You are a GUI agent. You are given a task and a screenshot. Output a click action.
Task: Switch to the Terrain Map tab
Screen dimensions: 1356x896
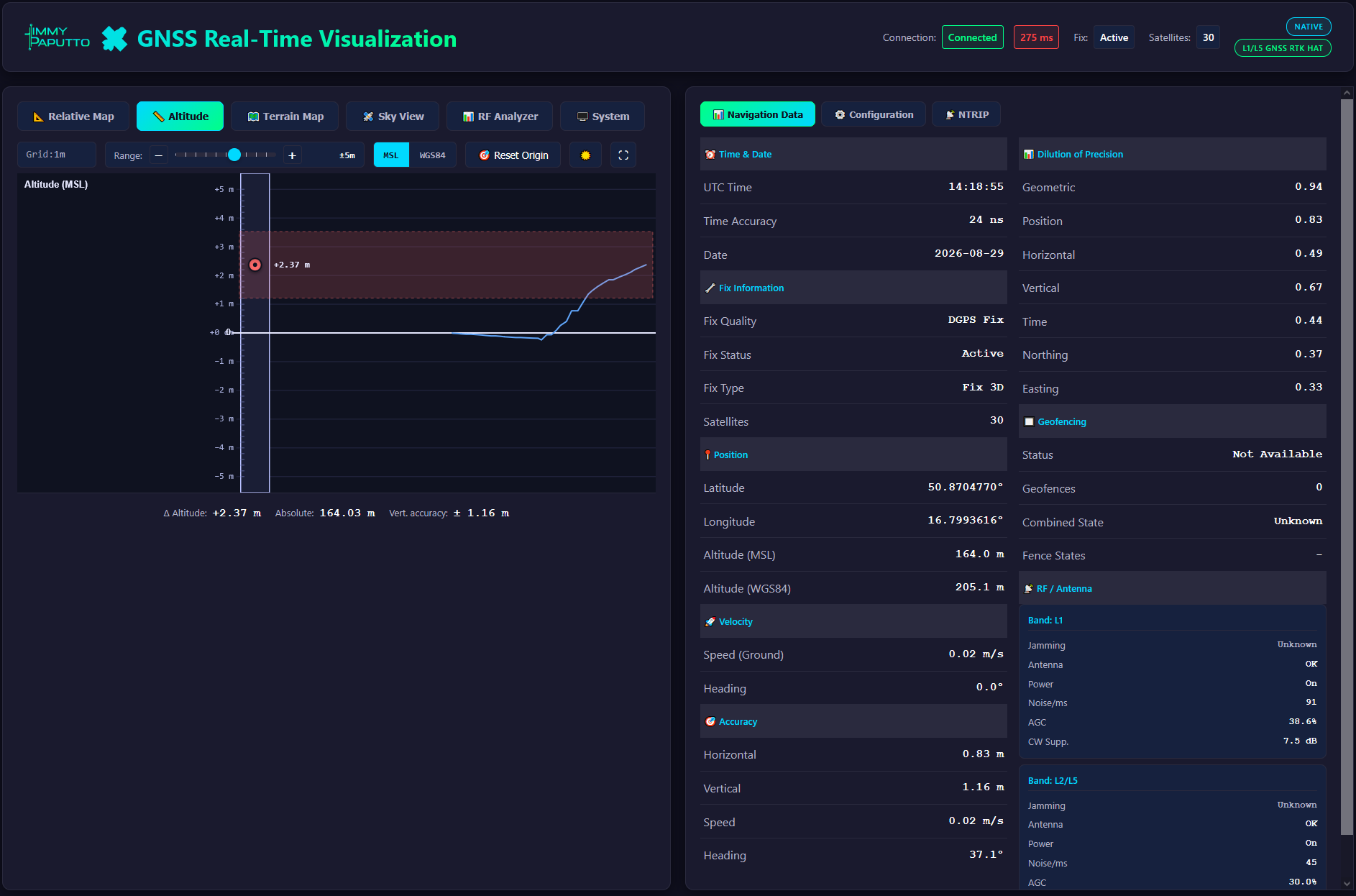pyautogui.click(x=285, y=116)
